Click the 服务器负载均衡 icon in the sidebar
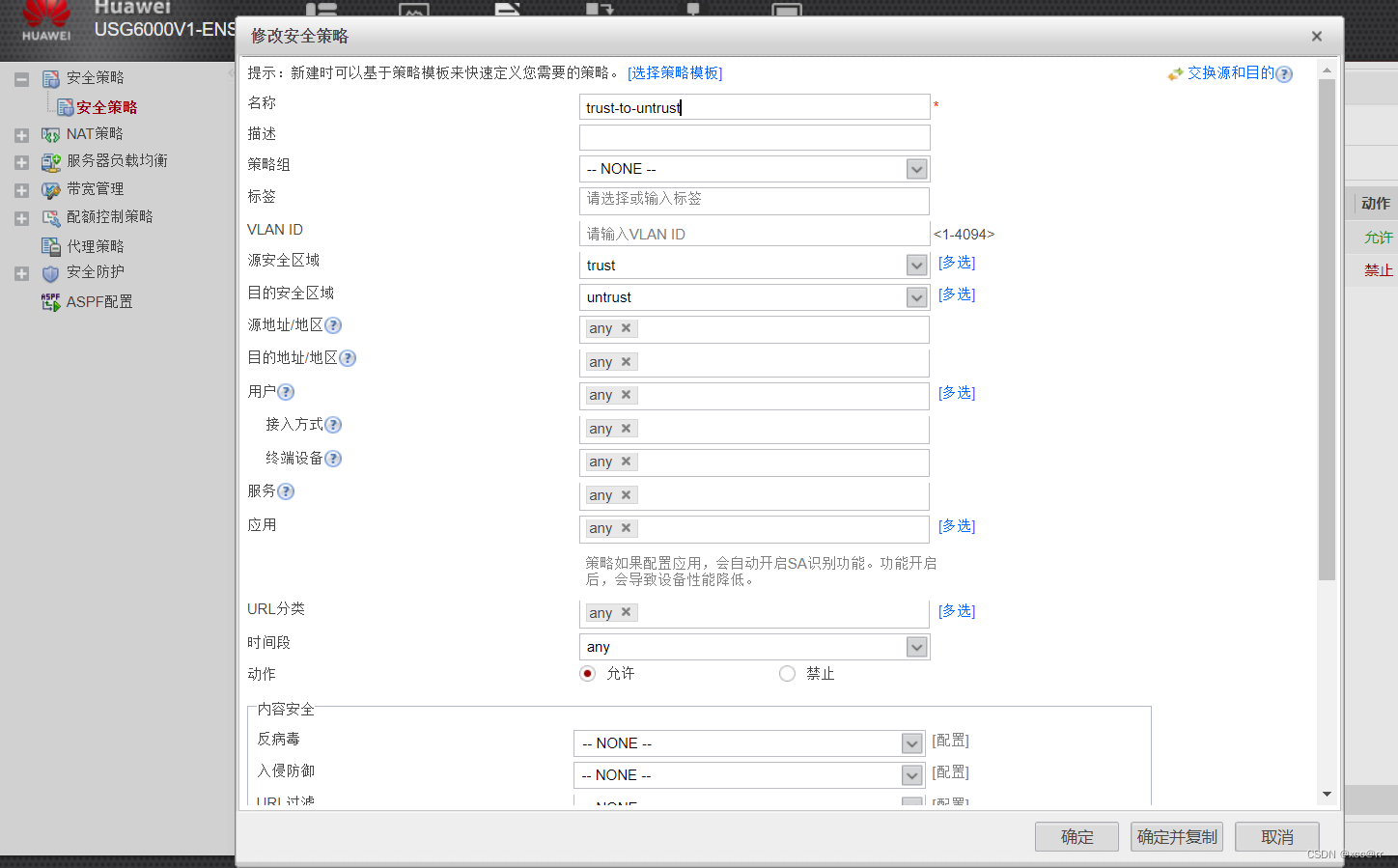1398x868 pixels. (x=51, y=162)
